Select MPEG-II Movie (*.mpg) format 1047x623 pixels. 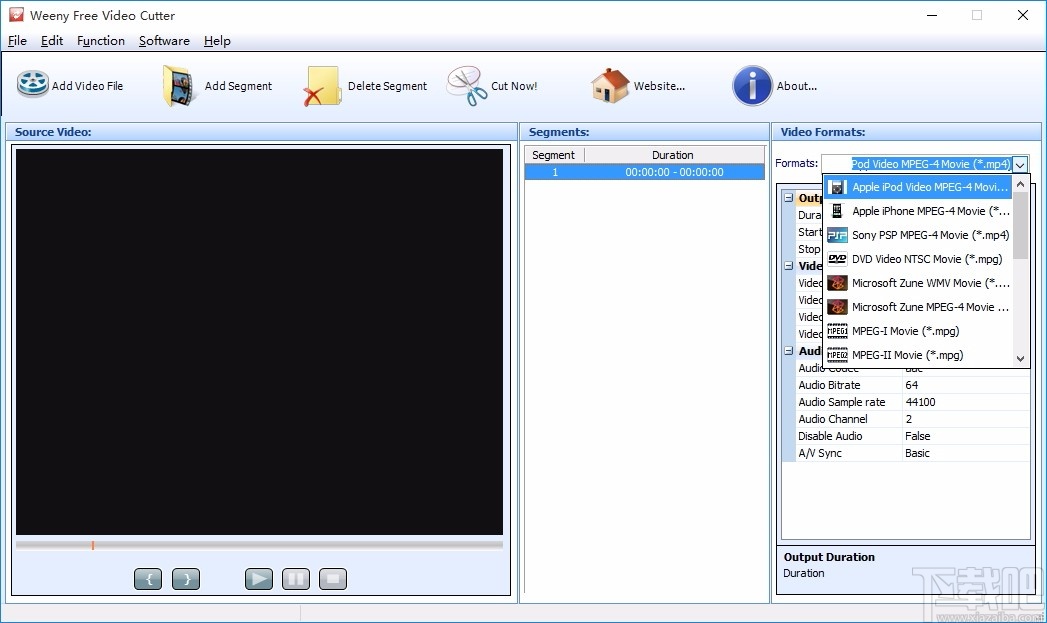pos(918,355)
